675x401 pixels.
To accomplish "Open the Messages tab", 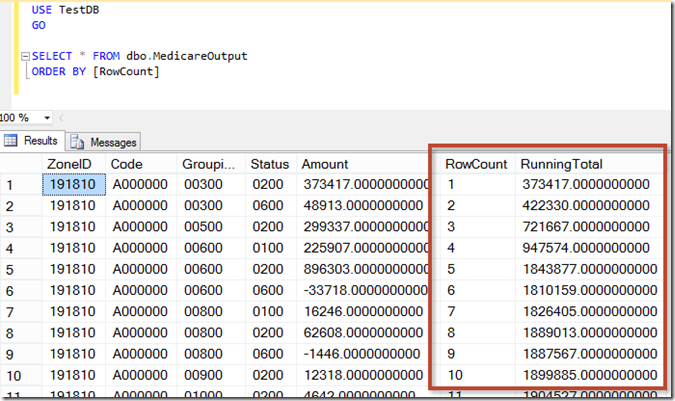I will point(104,142).
